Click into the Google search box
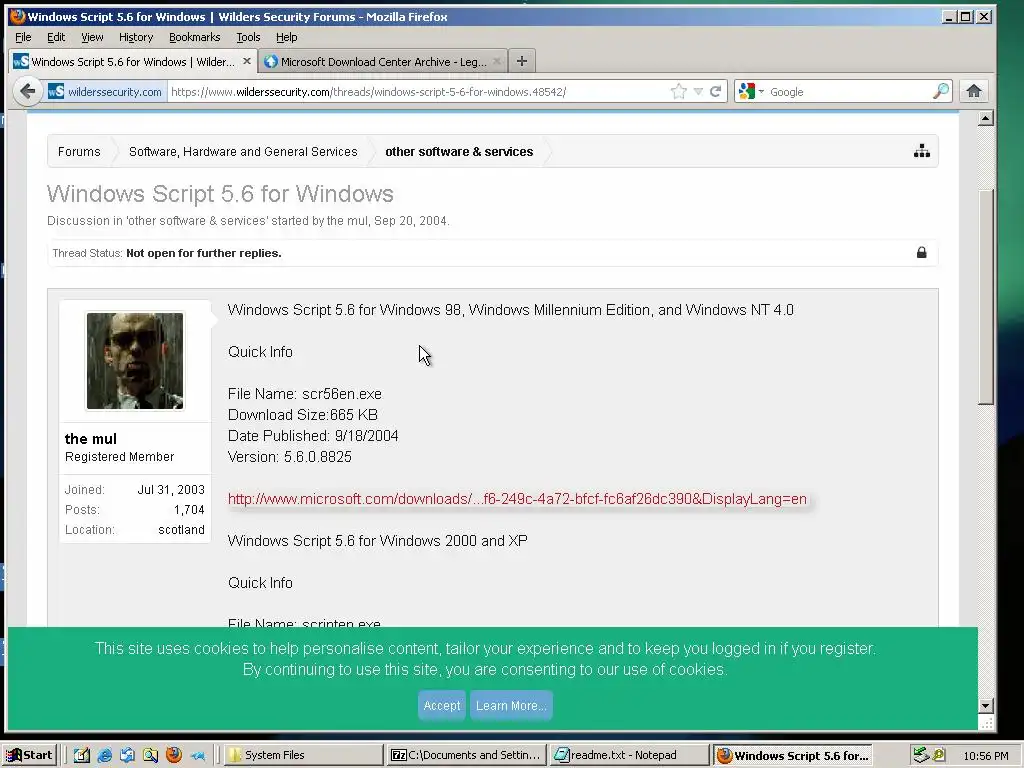The image size is (1024, 768). 849,91
